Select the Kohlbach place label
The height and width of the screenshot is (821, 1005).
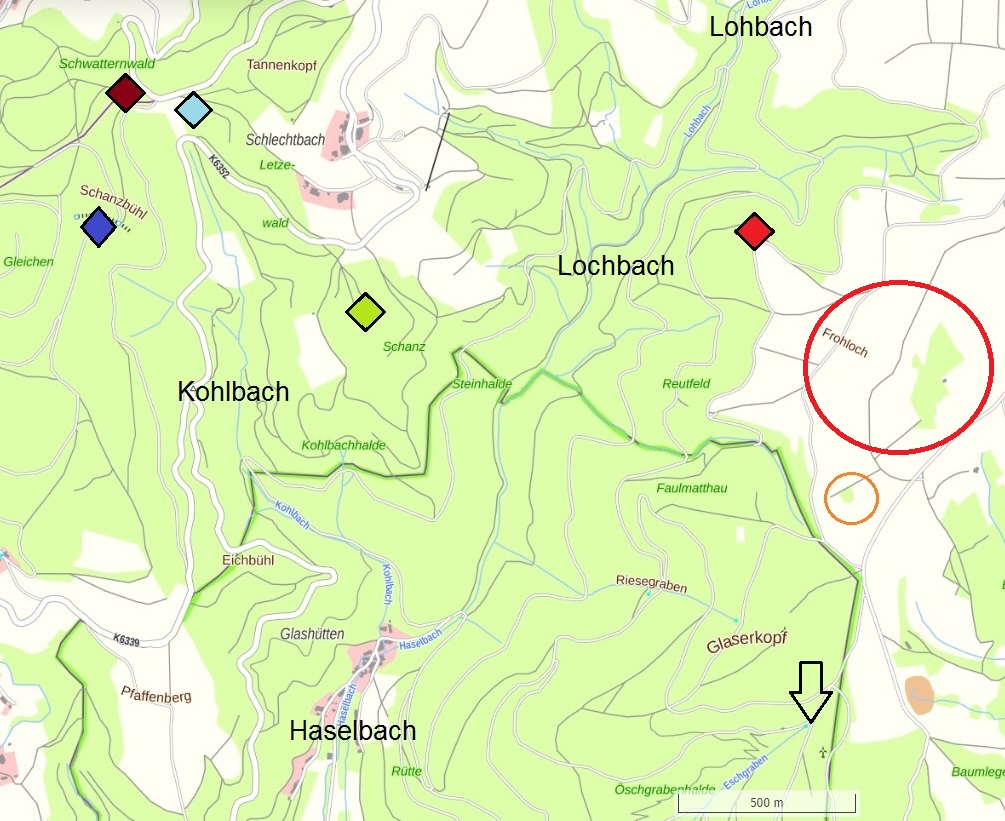pos(233,391)
